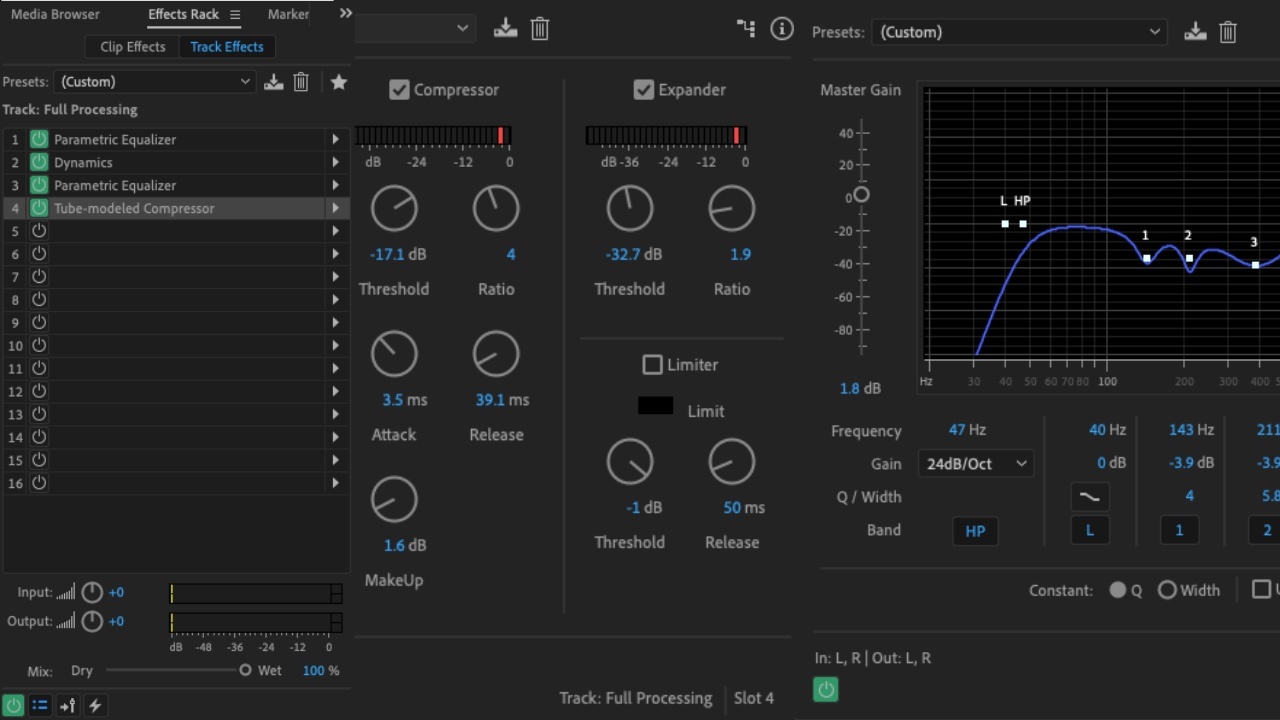Viewport: 1280px width, 720px height.
Task: Delete the Effects Rack preset
Action: click(x=301, y=82)
